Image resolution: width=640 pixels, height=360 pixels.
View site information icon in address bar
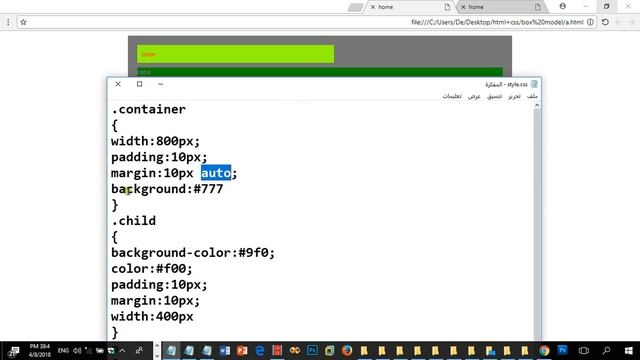(x=590, y=22)
